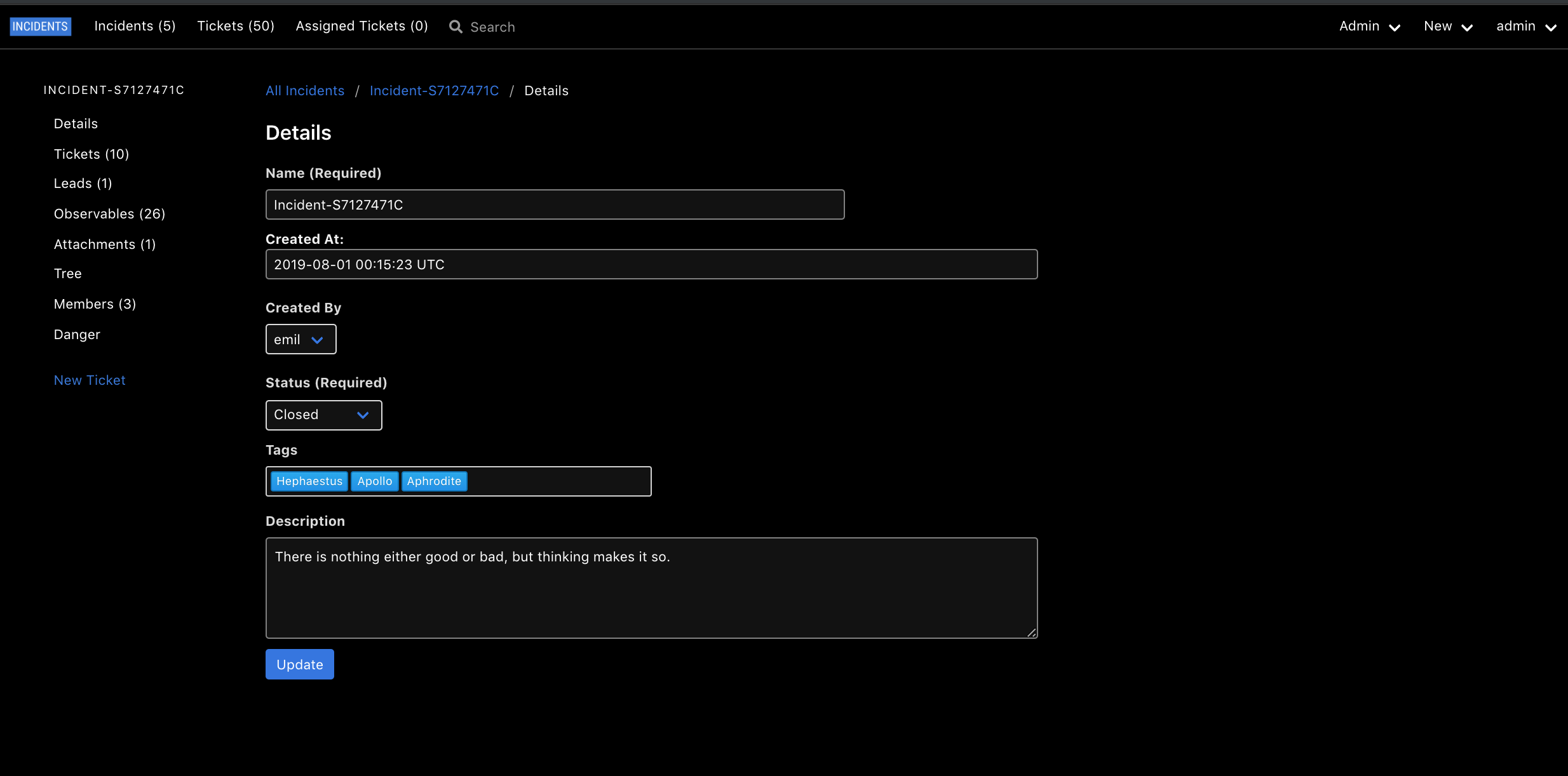Open the Tickets (50) nav item
The width and height of the screenshot is (1568, 776).
[x=236, y=26]
